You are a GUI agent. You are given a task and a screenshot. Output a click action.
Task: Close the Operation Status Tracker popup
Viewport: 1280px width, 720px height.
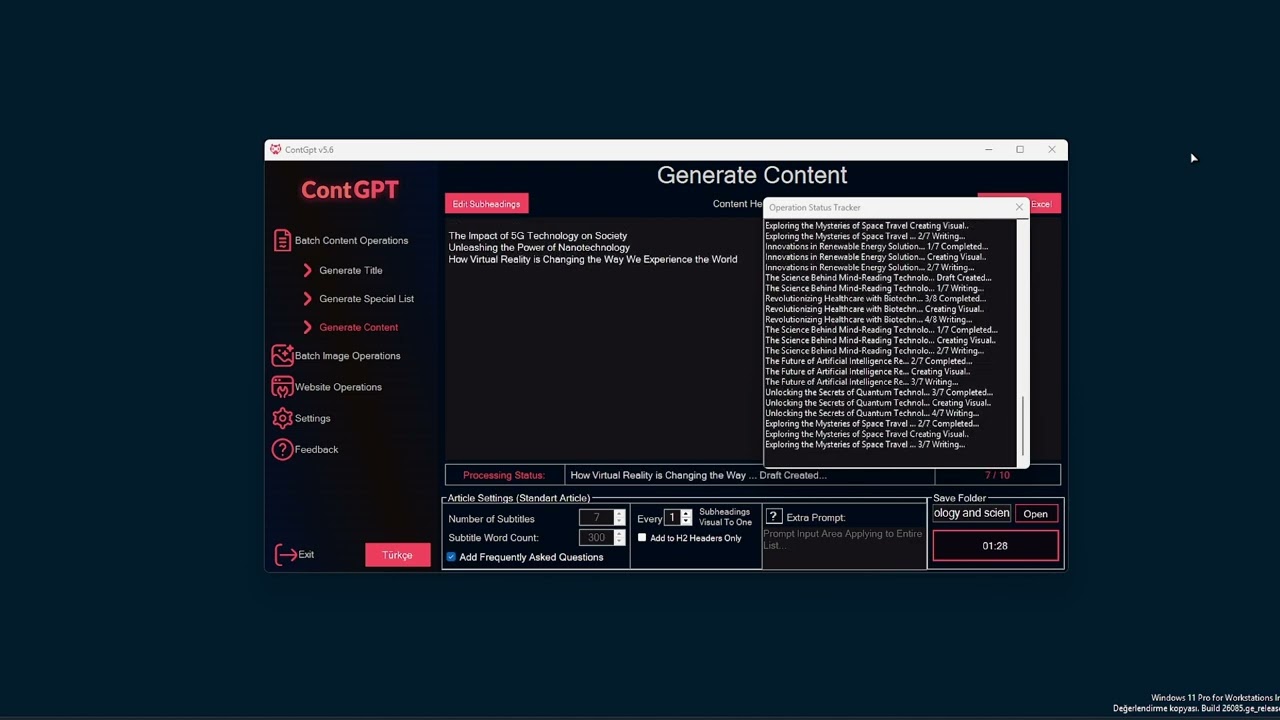(x=1019, y=207)
